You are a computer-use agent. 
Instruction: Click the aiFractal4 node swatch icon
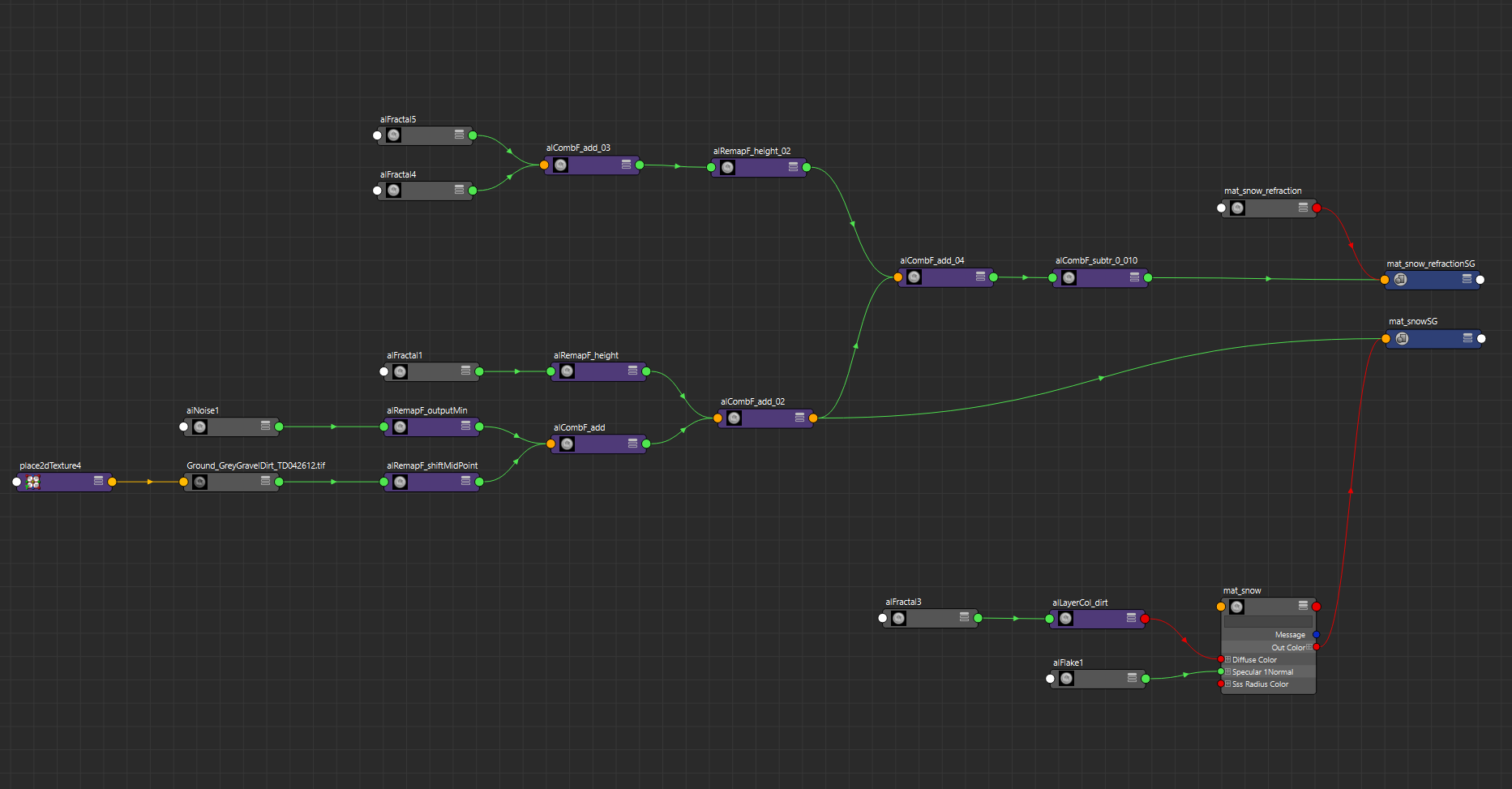pyautogui.click(x=394, y=191)
